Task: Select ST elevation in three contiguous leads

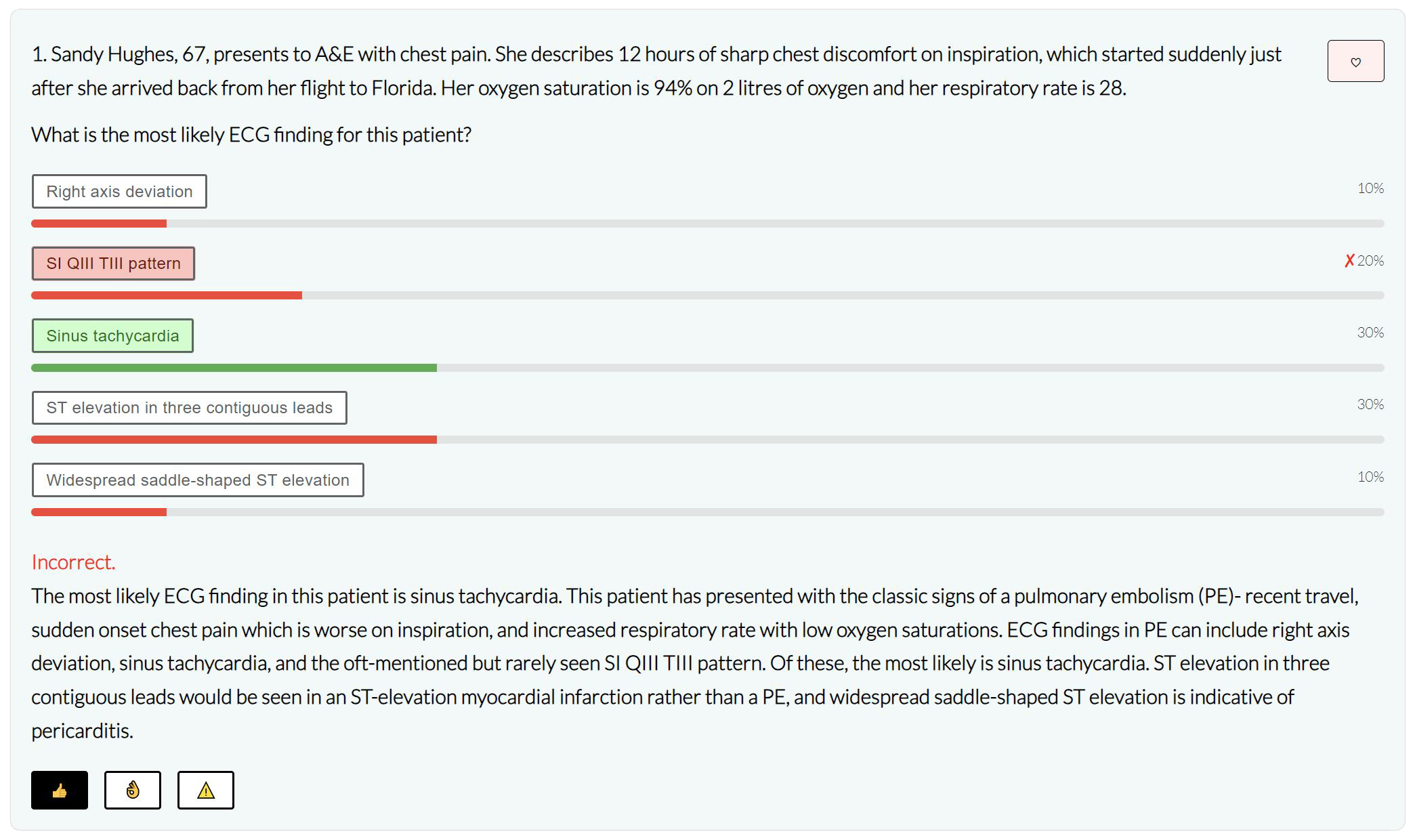Action: tap(189, 408)
